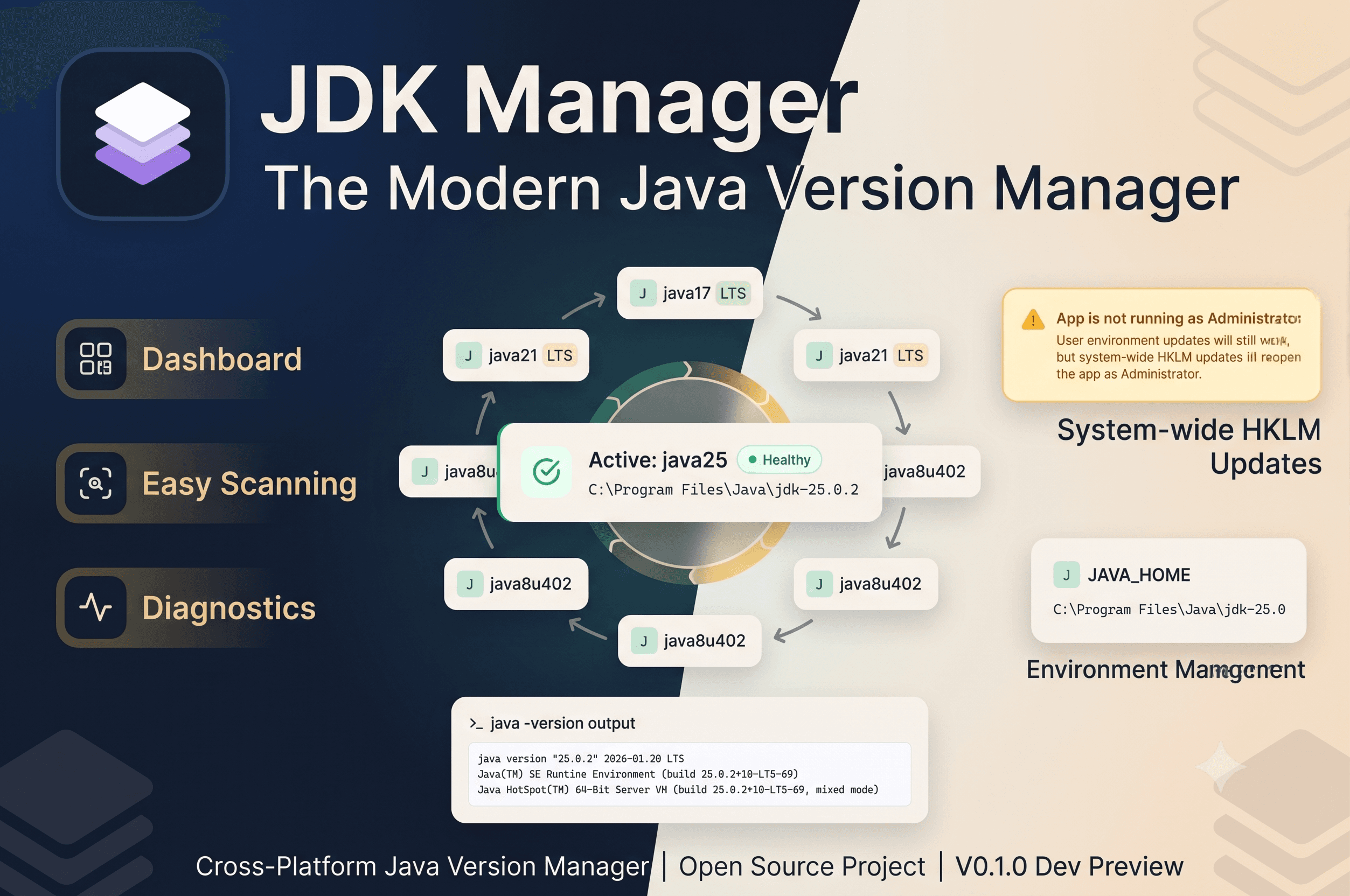Click the path C:\Program Files\Java\jdk-25.0.2

(723, 489)
